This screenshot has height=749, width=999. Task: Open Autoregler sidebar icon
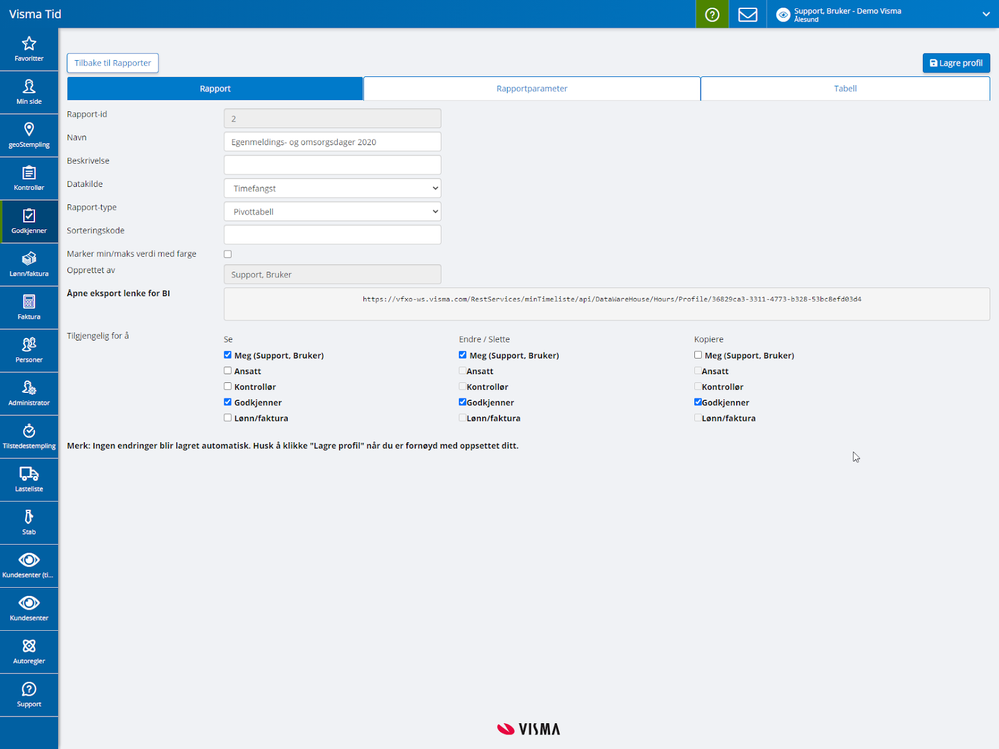[29, 646]
